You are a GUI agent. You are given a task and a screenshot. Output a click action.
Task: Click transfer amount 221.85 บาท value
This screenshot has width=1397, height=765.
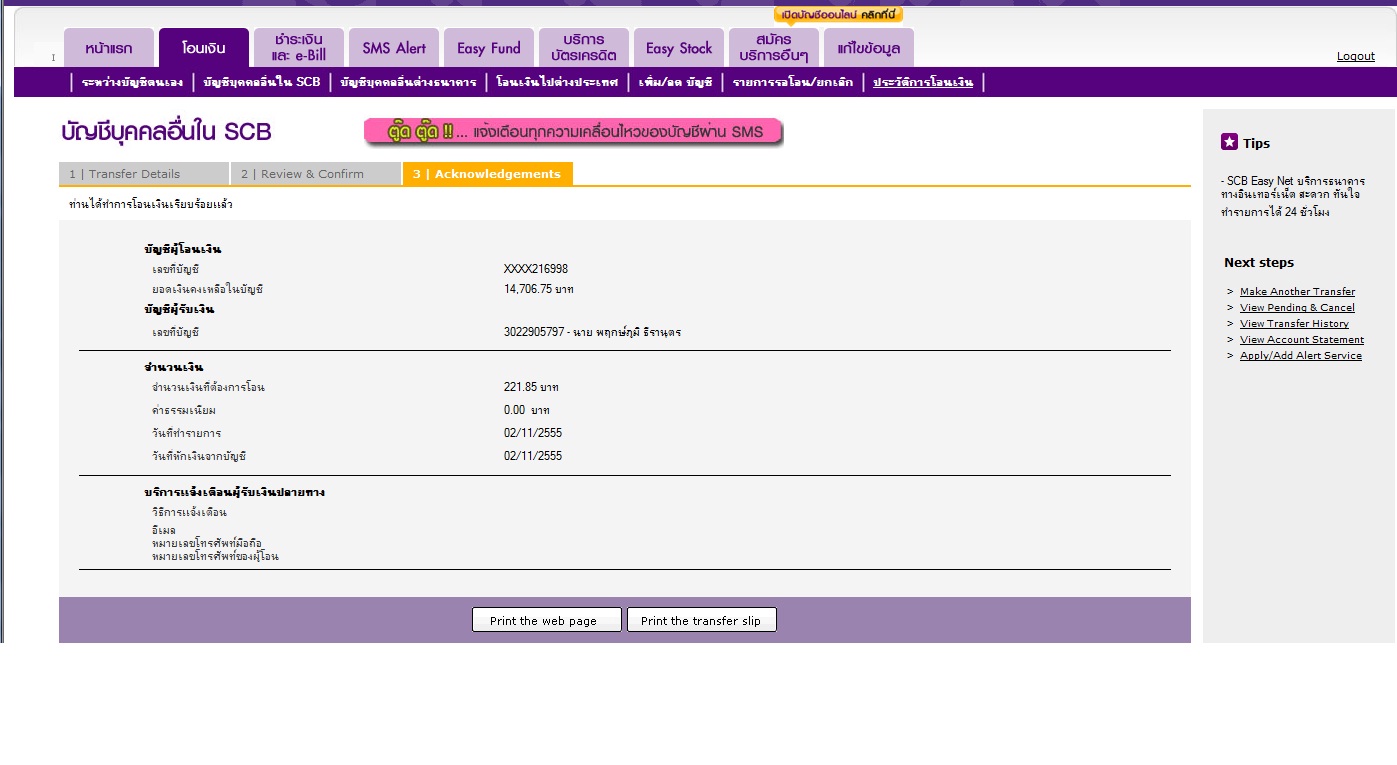[x=531, y=387]
